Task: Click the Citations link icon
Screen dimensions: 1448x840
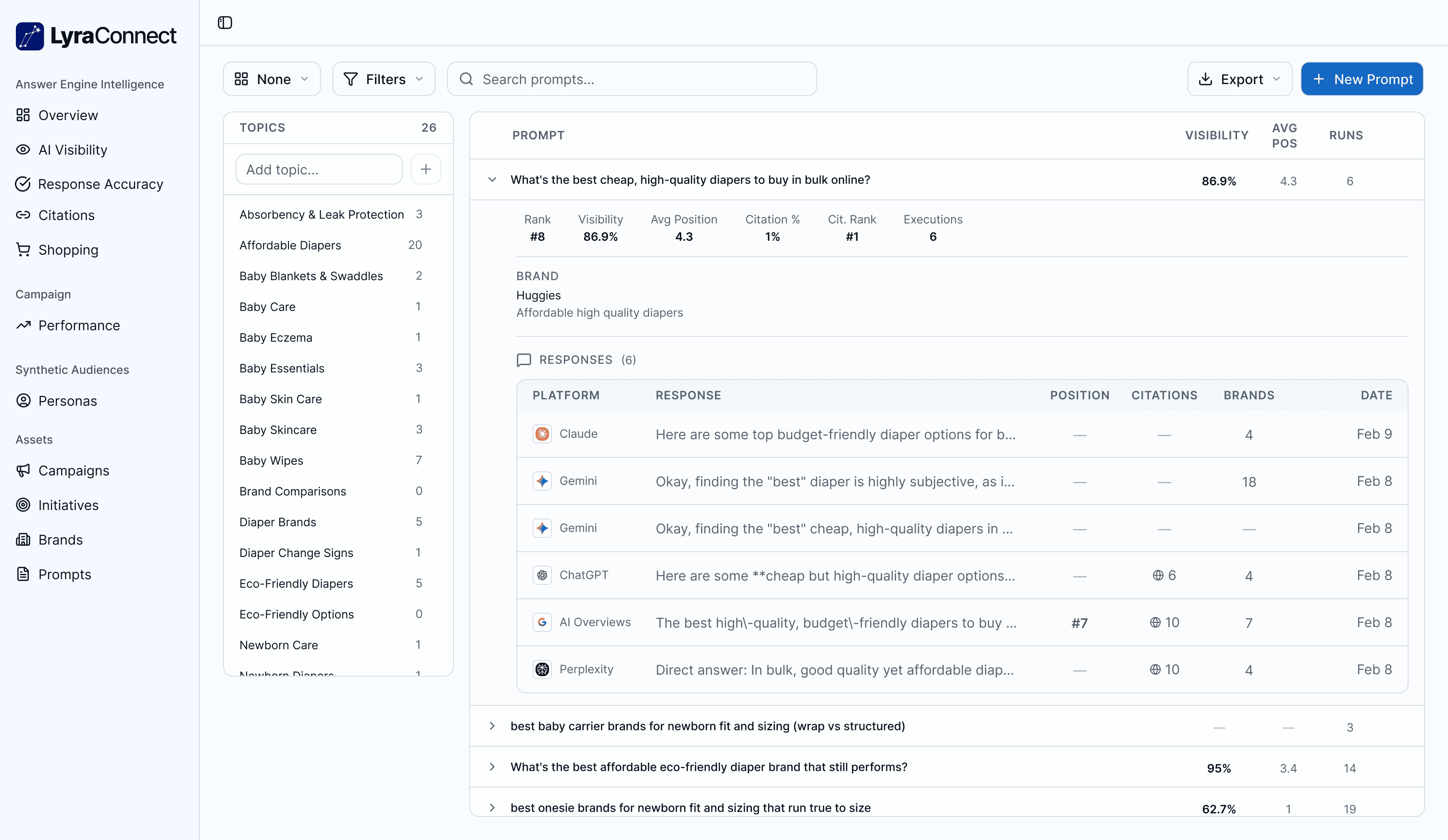Action: 23,215
